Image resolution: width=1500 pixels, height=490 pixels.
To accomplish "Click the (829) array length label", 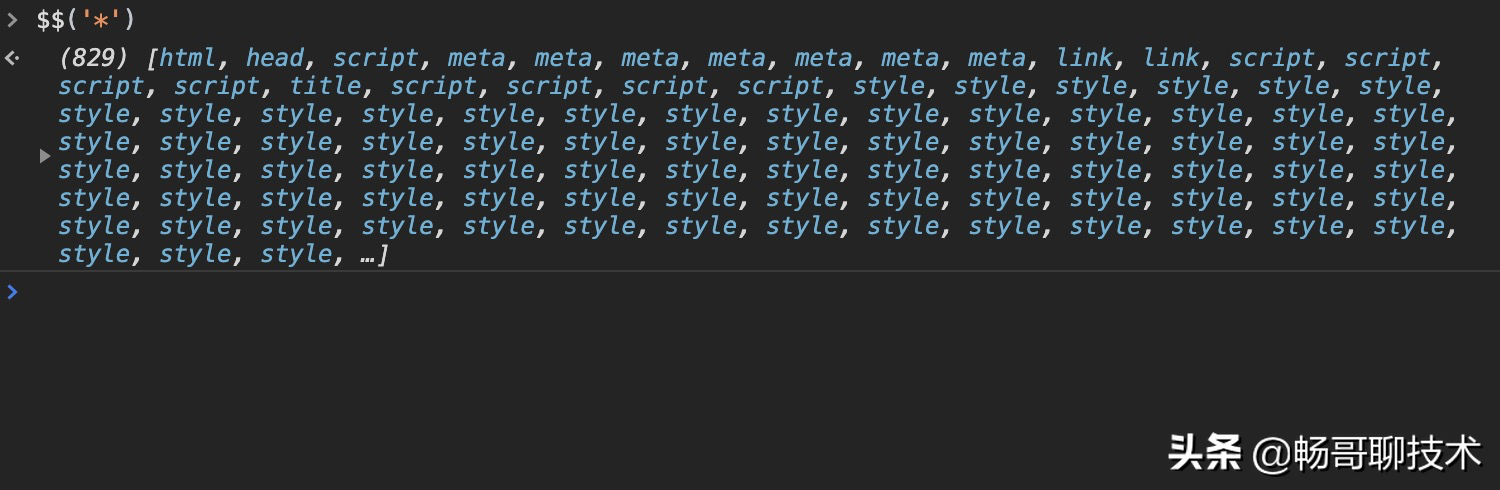I will click(x=94, y=58).
